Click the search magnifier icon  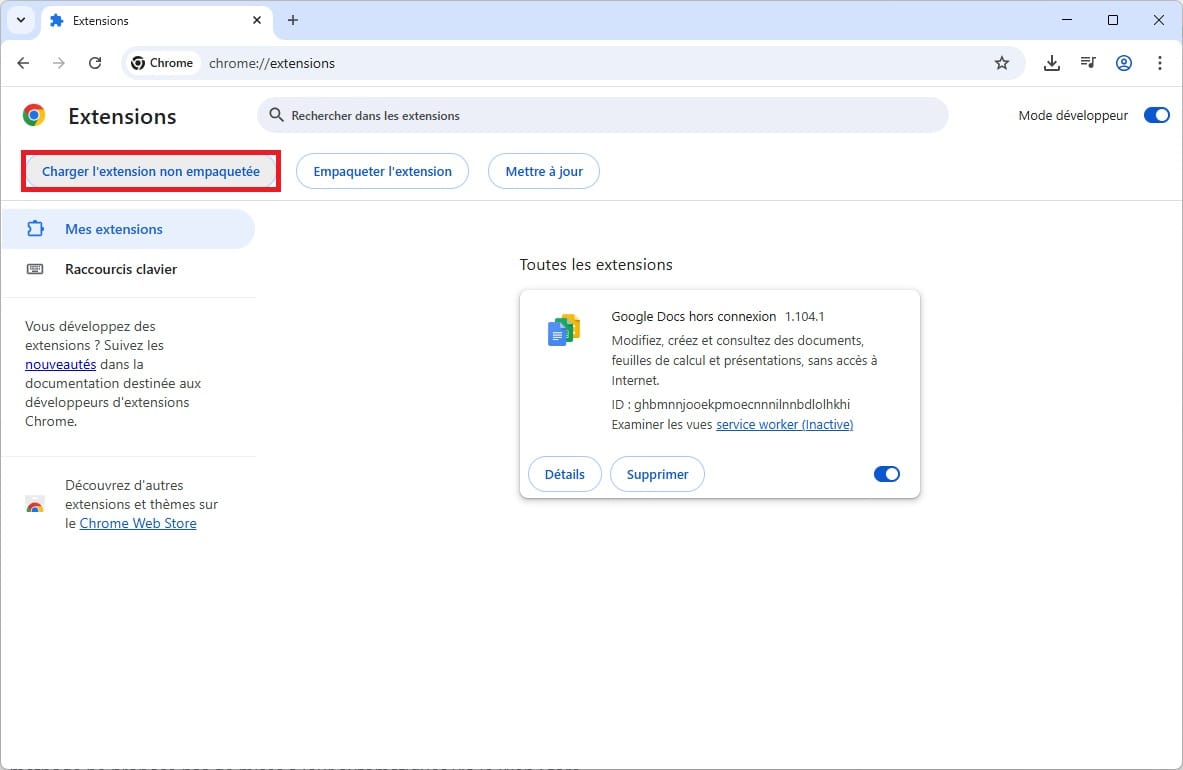click(276, 115)
